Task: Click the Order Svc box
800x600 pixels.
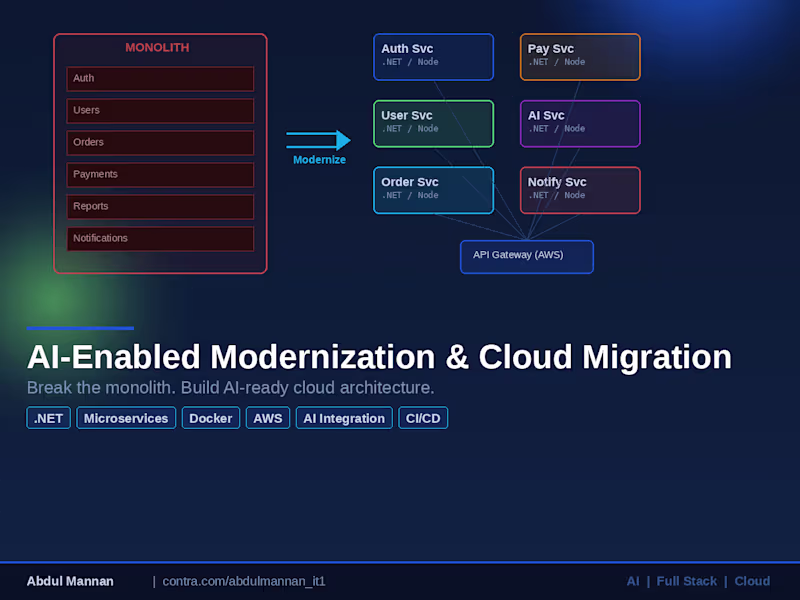Action: click(x=434, y=190)
